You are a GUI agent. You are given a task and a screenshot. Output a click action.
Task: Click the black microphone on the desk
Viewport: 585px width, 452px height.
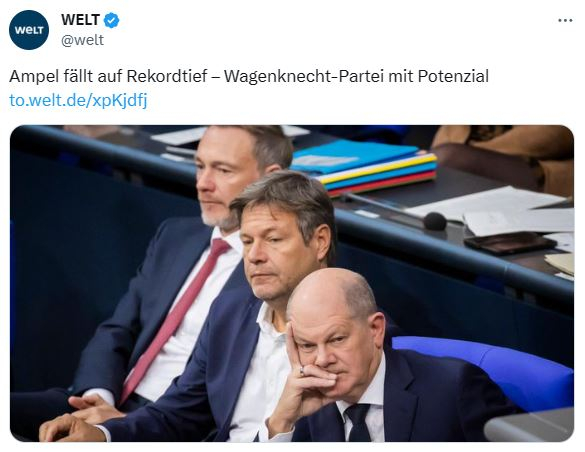pos(435,221)
